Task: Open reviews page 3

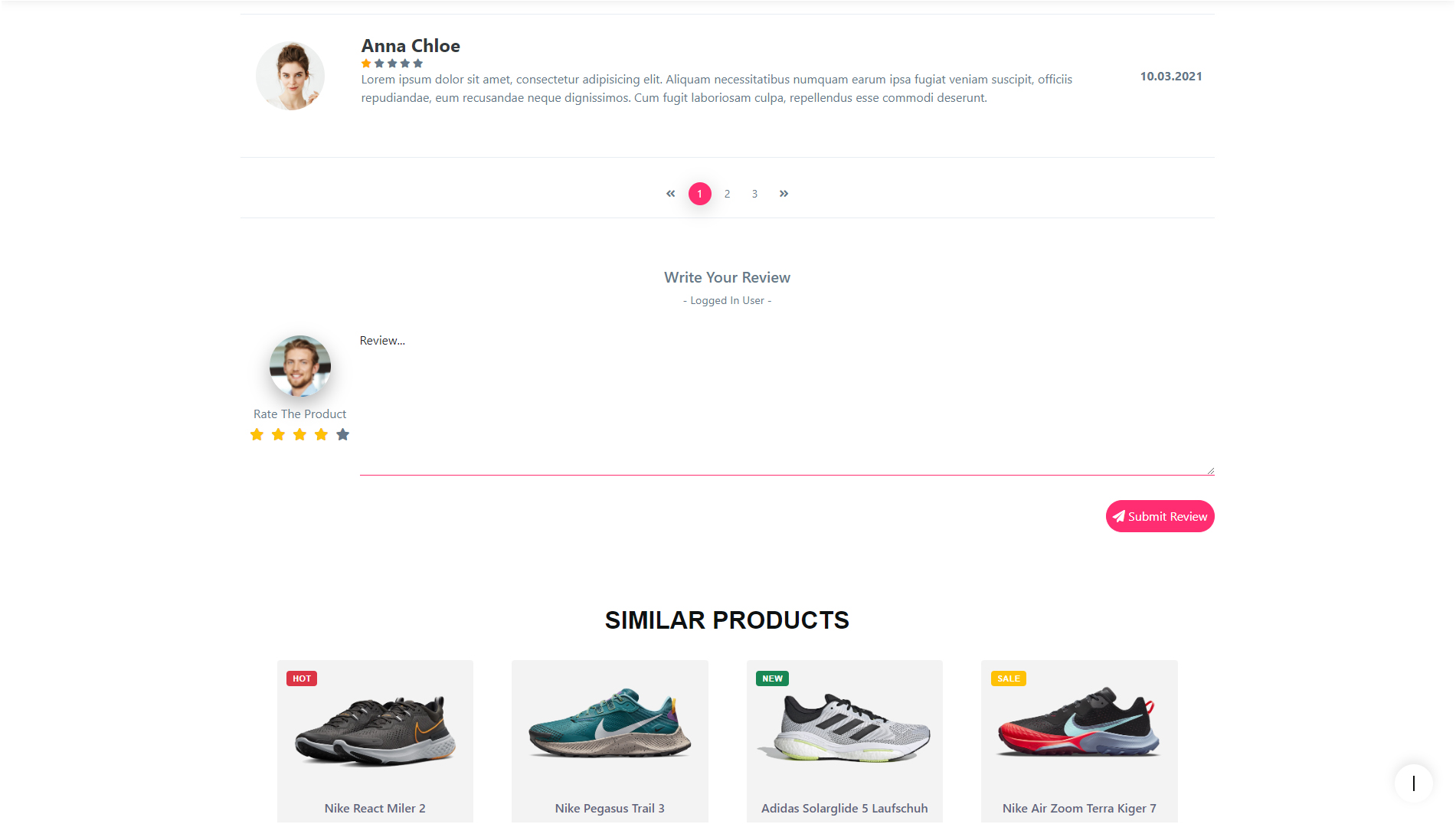Action: [754, 194]
